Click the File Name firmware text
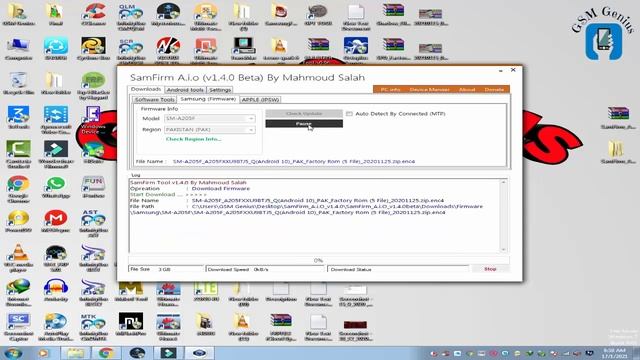The image size is (640, 360). coord(294,162)
